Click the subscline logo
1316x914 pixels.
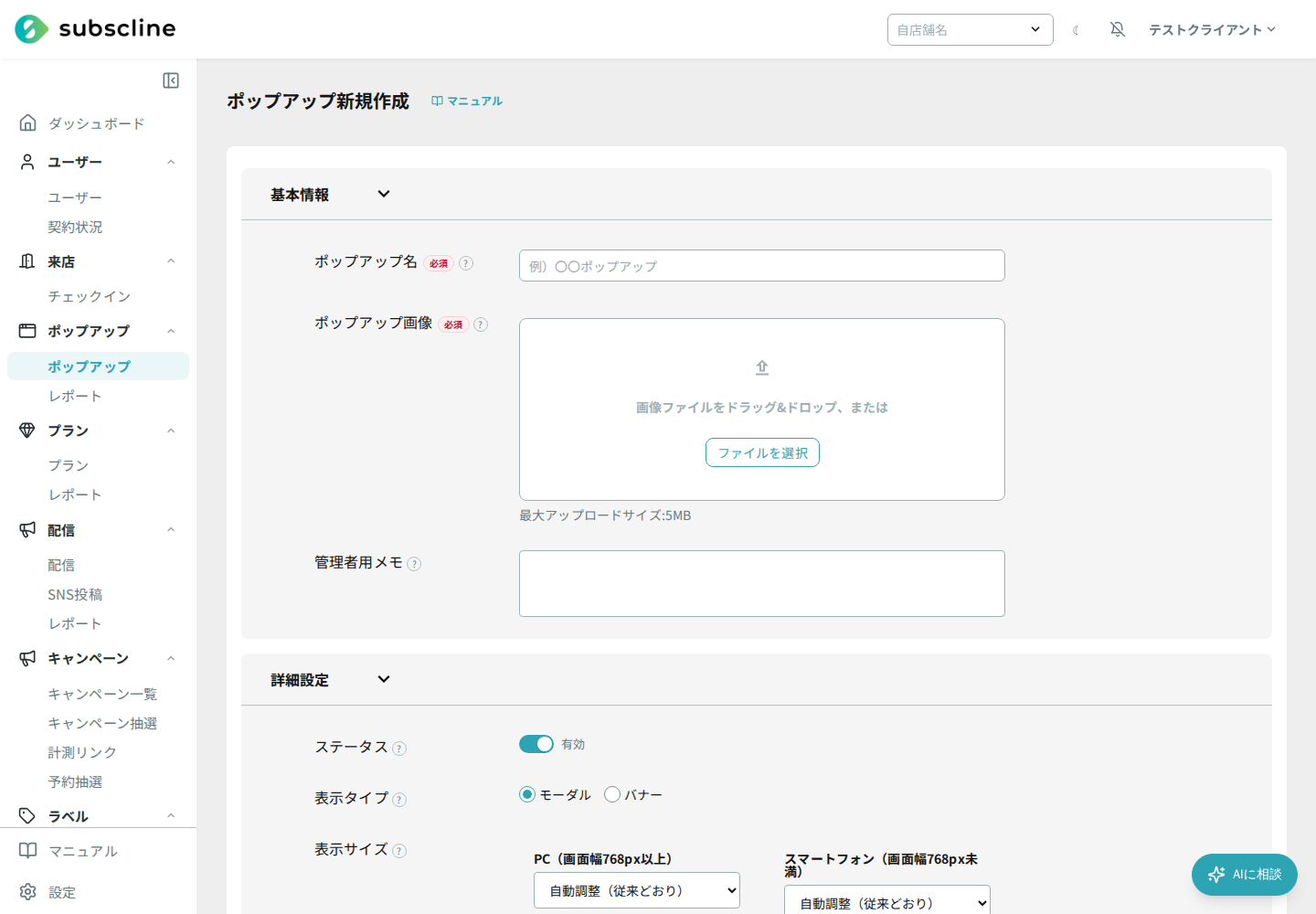[95, 29]
